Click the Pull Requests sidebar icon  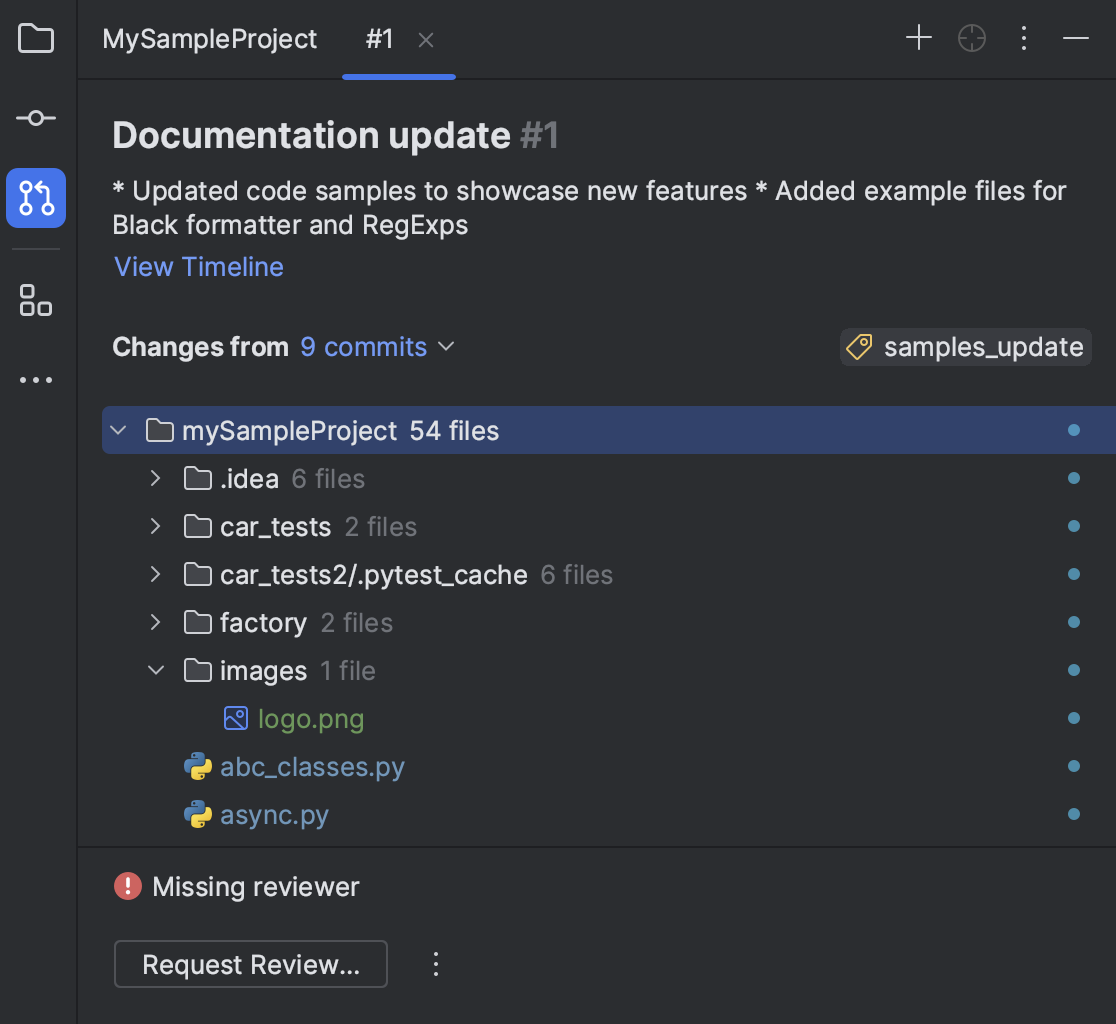coord(35,198)
